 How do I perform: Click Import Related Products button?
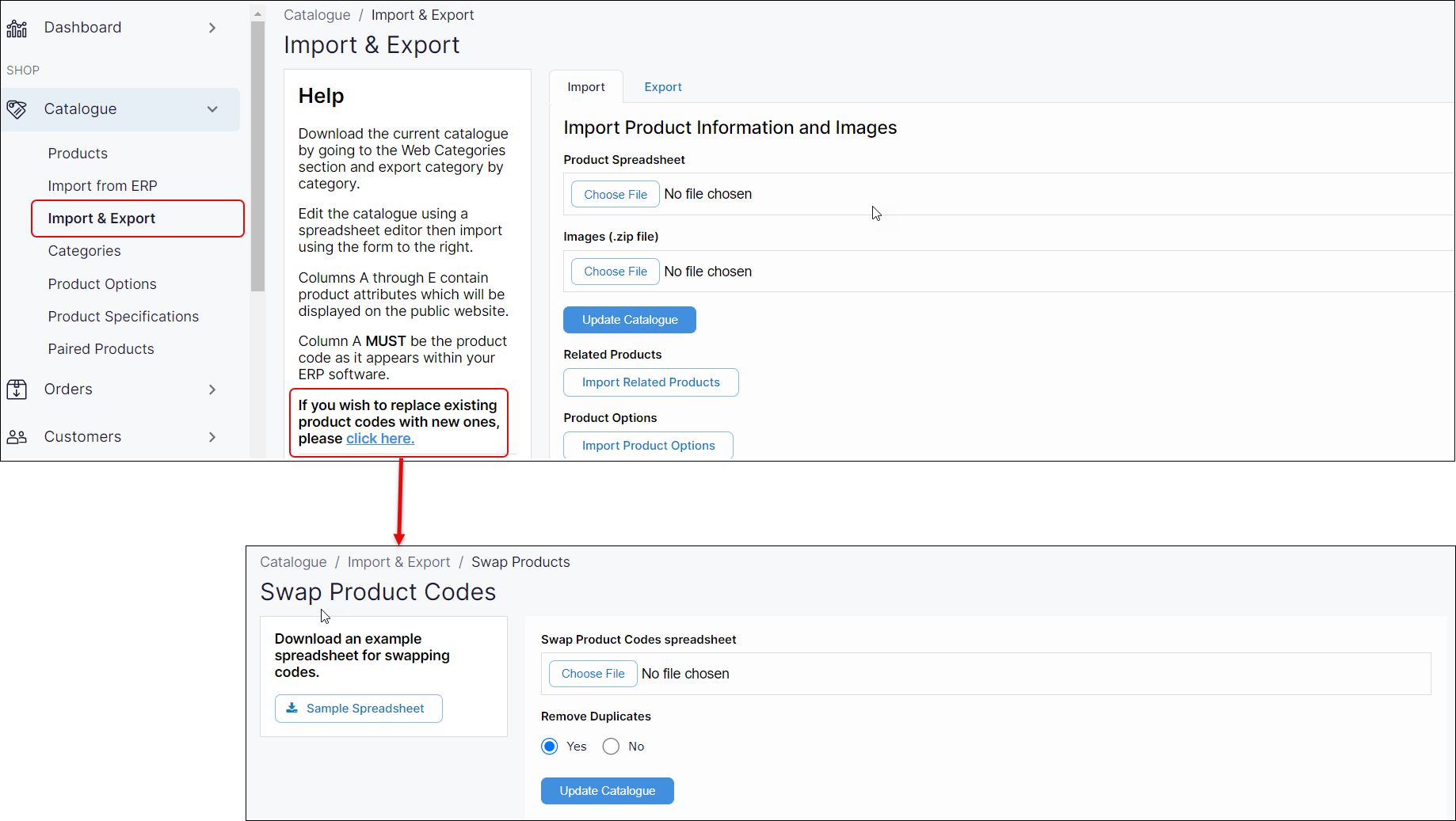pyautogui.click(x=651, y=382)
